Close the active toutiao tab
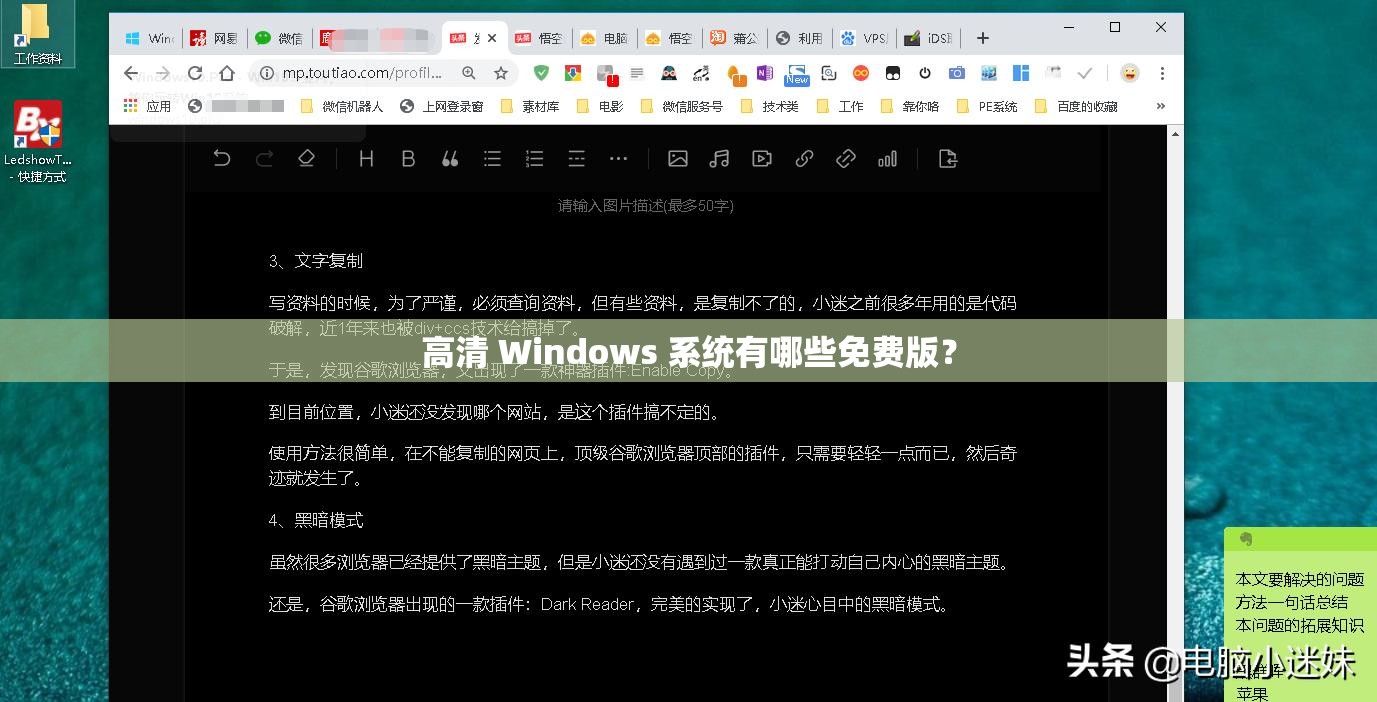Screen dimensions: 1377x702 pos(492,38)
